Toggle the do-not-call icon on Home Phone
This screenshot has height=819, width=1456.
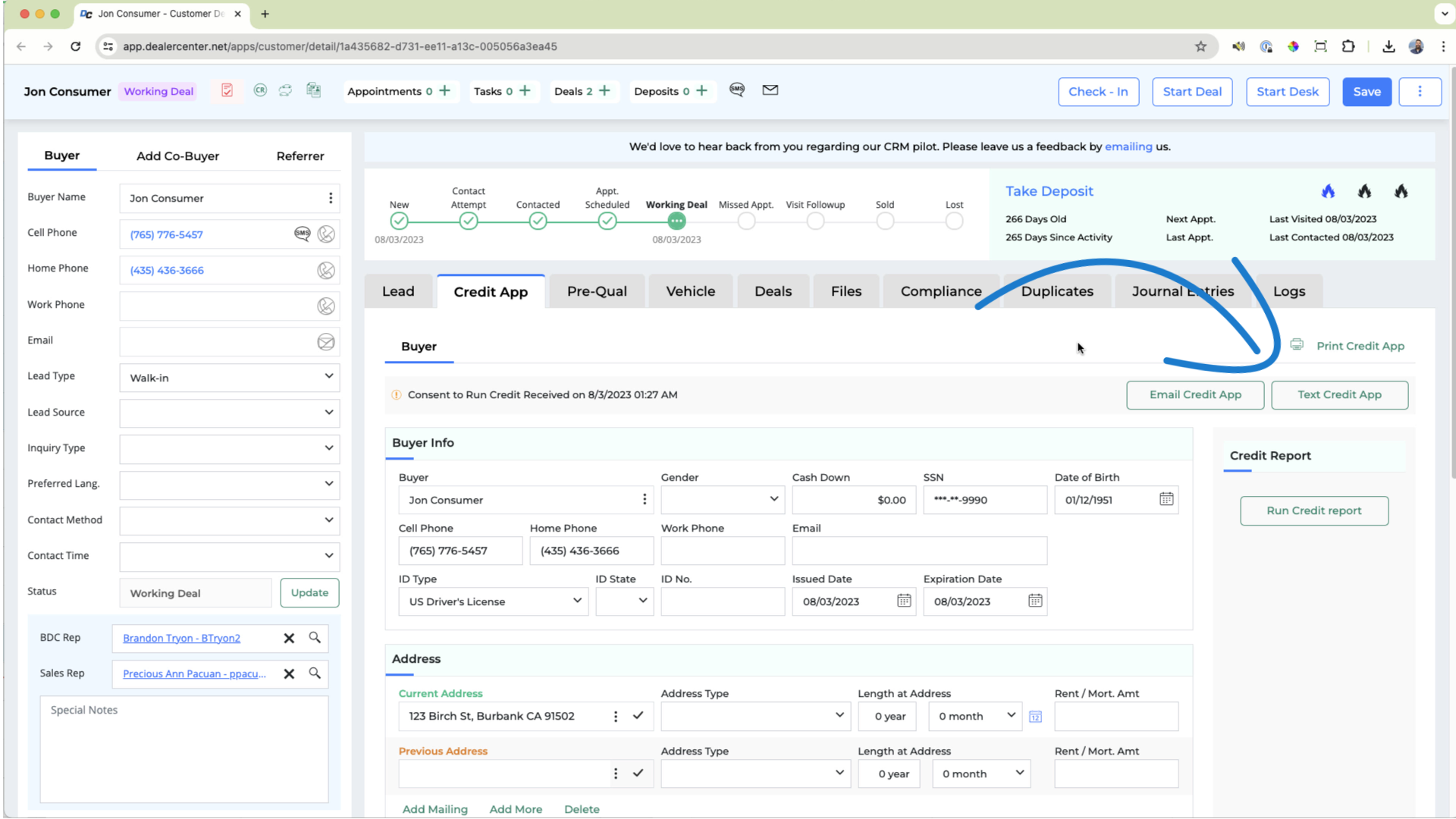326,269
